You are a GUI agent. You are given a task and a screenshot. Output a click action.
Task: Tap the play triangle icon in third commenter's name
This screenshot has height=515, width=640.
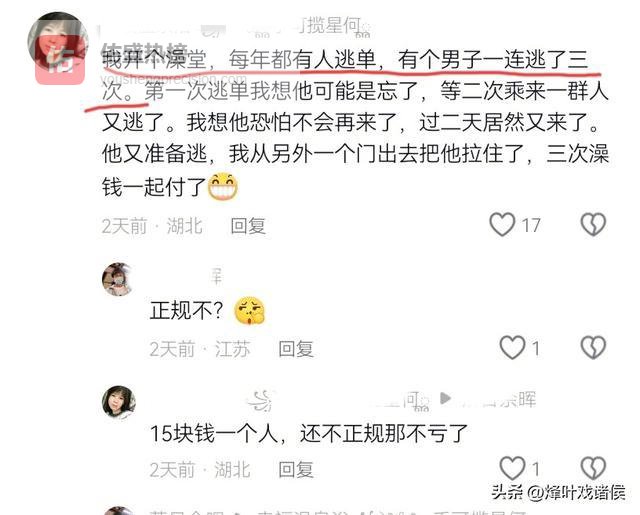pyautogui.click(x=445, y=398)
